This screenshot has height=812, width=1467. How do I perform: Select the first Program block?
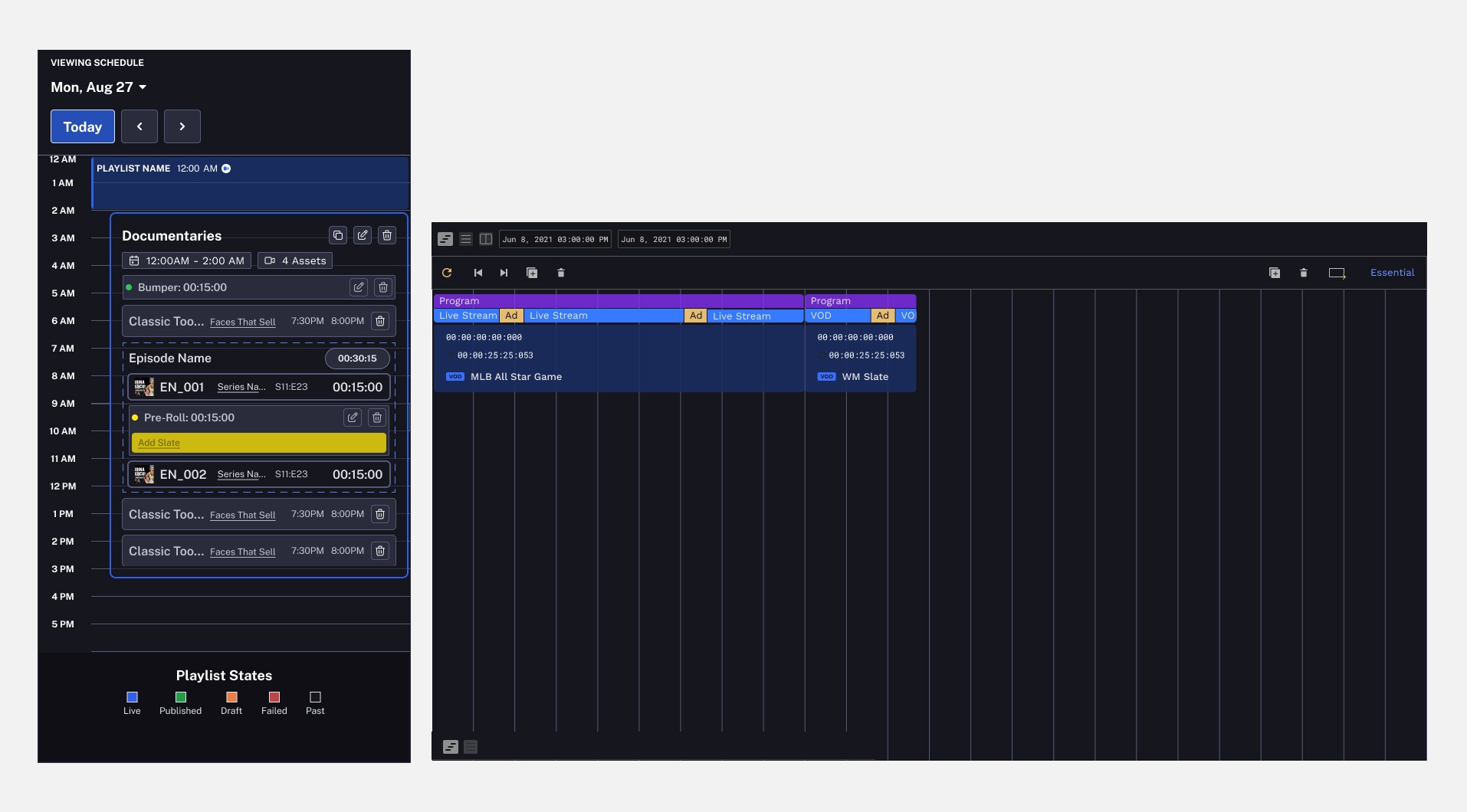(619, 301)
